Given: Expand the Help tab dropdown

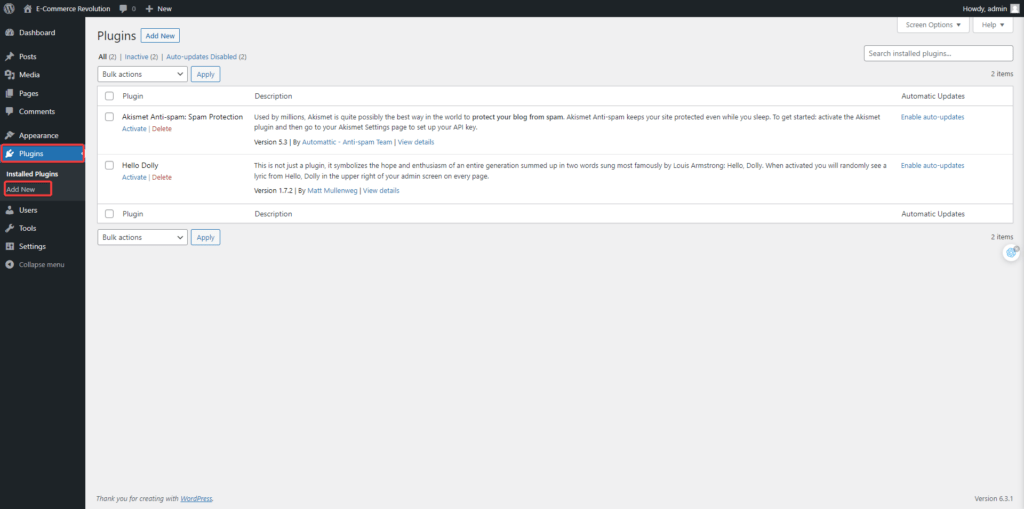Looking at the screenshot, I should click(x=991, y=24).
